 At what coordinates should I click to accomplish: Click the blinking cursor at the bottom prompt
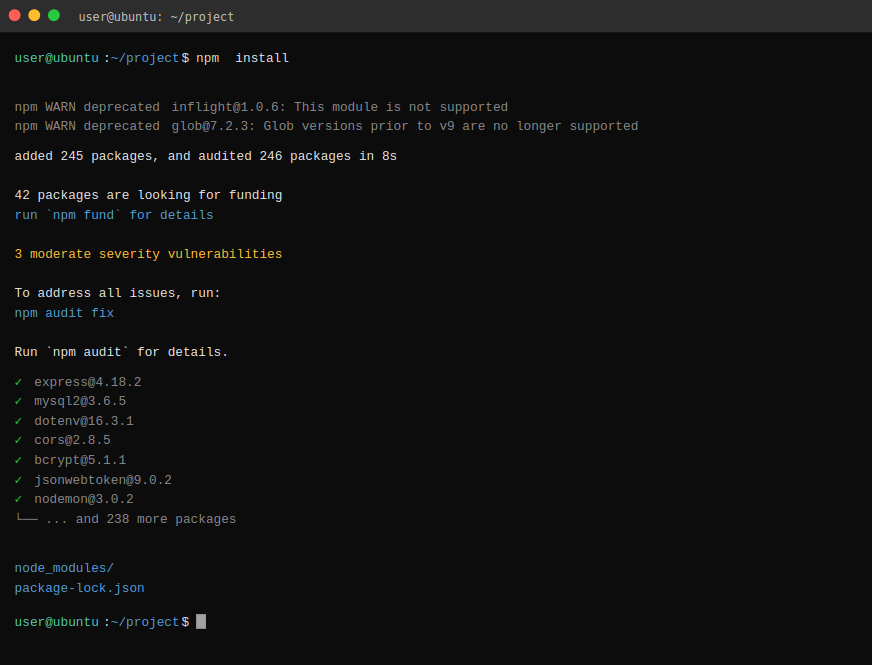coord(201,622)
